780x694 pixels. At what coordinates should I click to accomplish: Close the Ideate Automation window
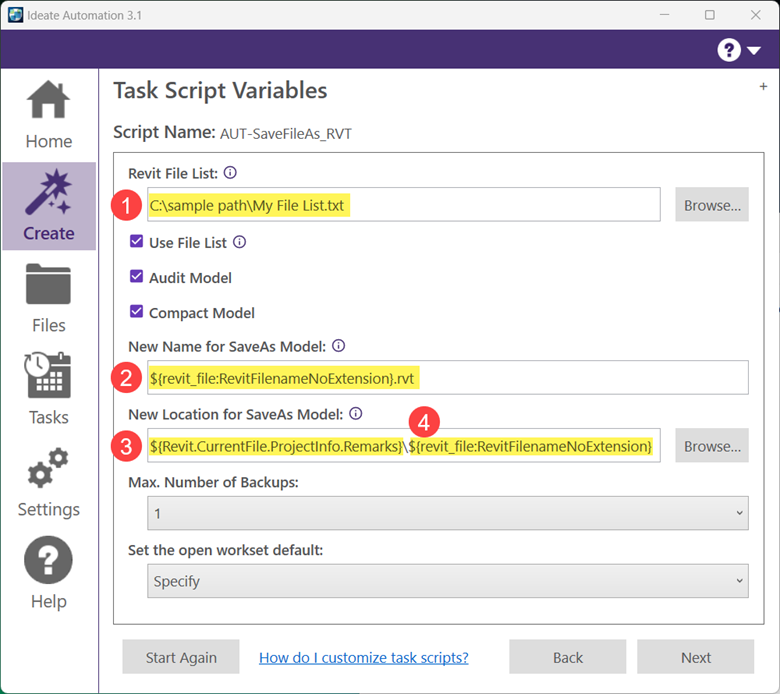tap(756, 15)
